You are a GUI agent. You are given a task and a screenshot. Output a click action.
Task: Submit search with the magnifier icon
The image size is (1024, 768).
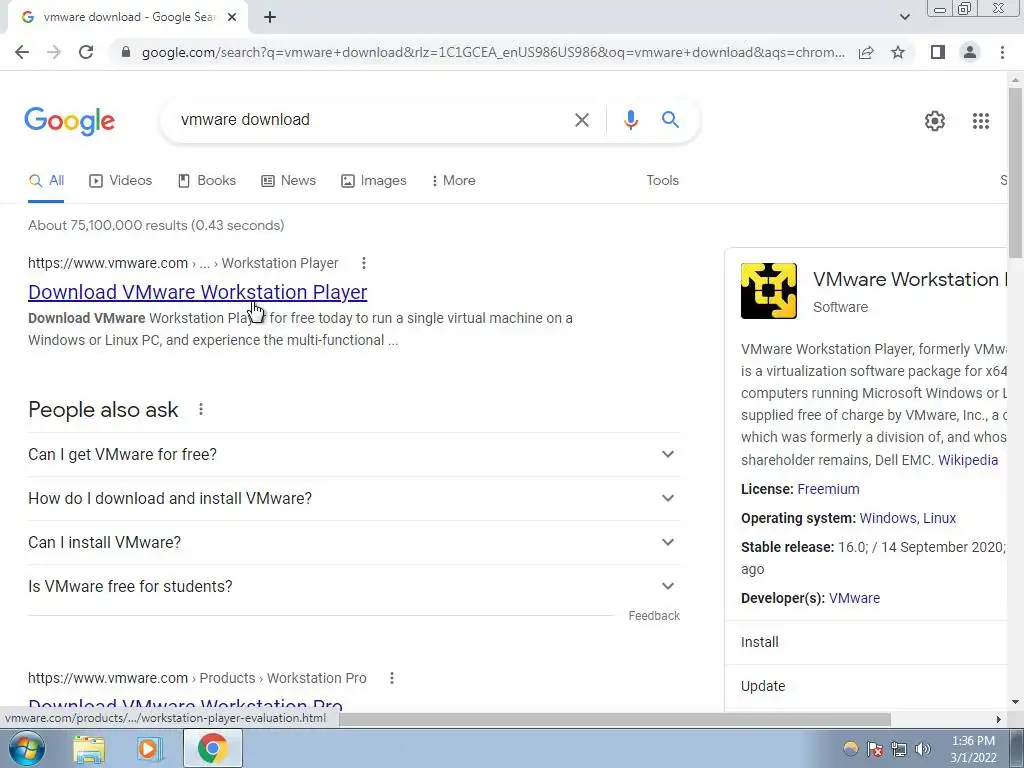[x=670, y=120]
